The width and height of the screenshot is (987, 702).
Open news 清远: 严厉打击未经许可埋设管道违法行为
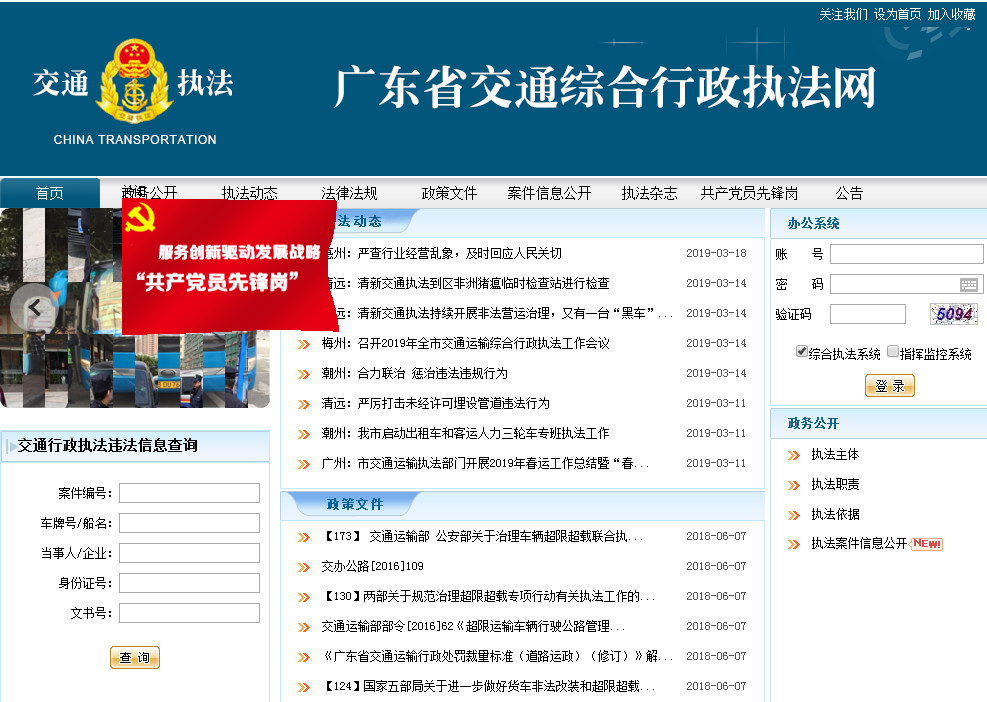[435, 403]
